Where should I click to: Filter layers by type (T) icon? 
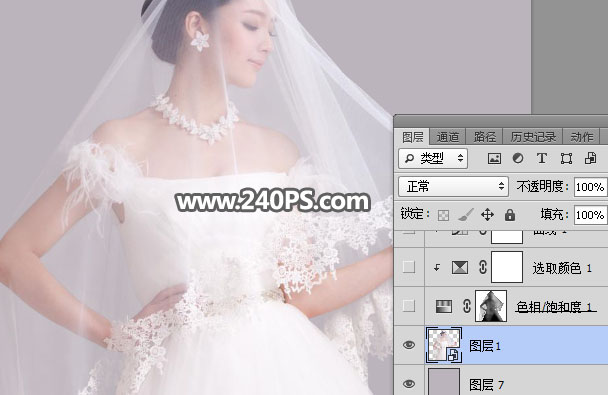[x=542, y=159]
